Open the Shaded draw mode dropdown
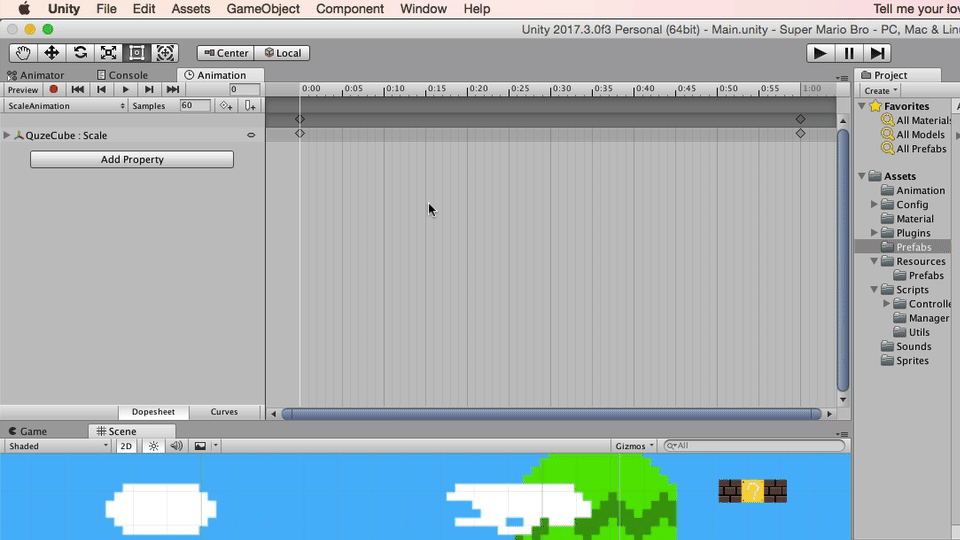The height and width of the screenshot is (540, 960). click(58, 446)
